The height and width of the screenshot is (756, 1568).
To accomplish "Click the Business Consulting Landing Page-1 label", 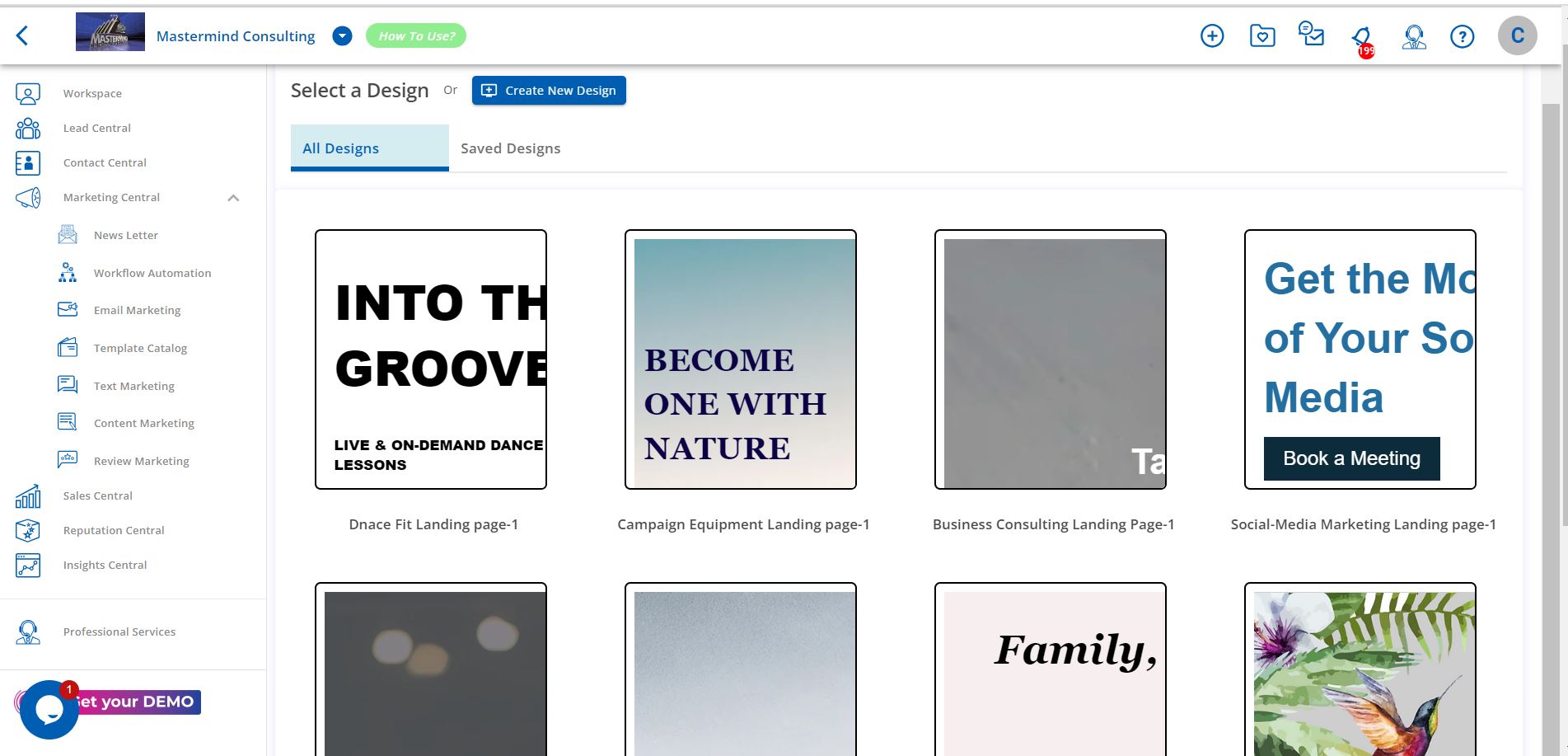I will pyautogui.click(x=1054, y=524).
